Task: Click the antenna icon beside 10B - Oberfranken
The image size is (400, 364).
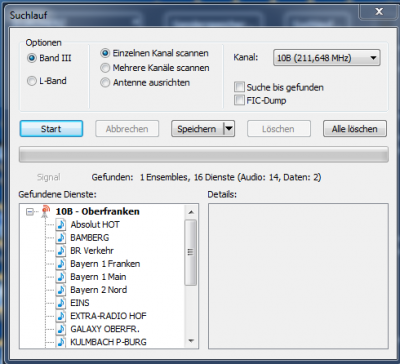Action: [x=45, y=211]
